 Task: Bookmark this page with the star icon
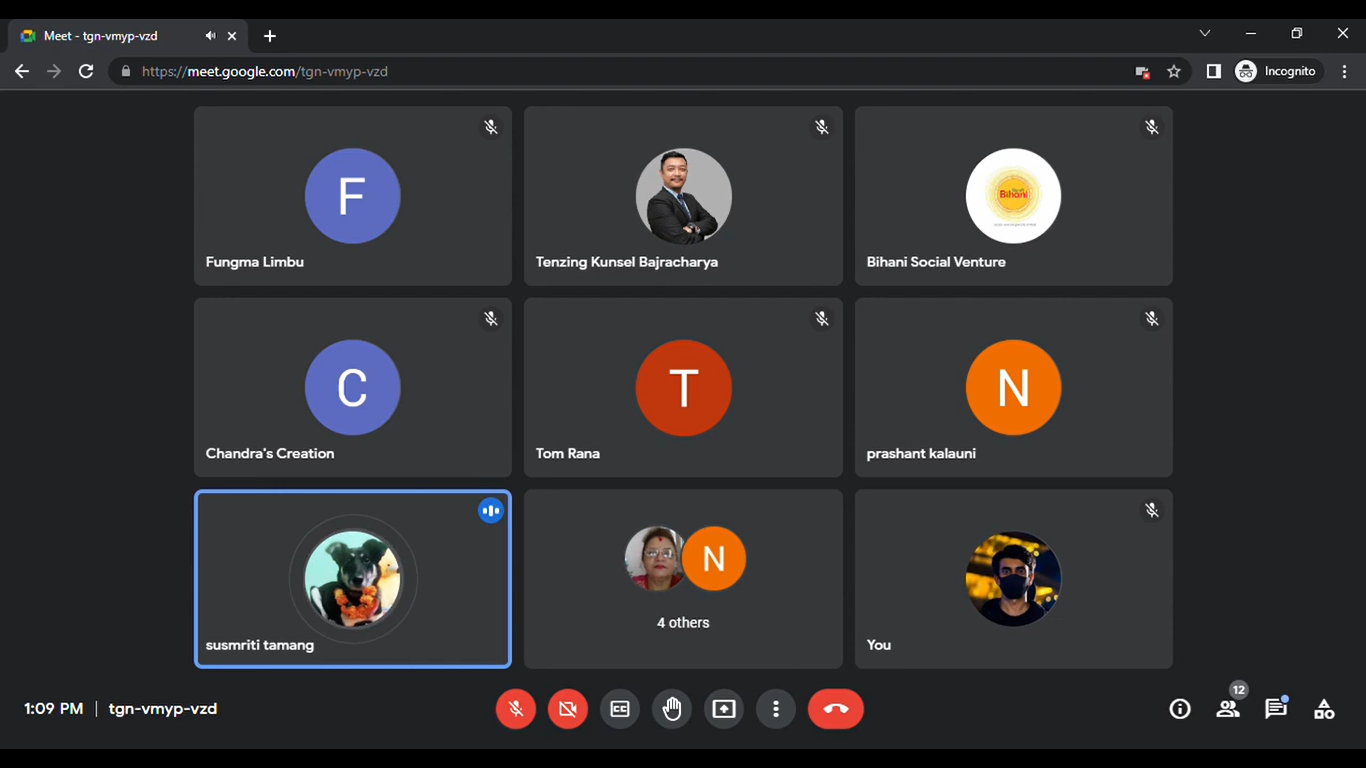click(x=1174, y=72)
